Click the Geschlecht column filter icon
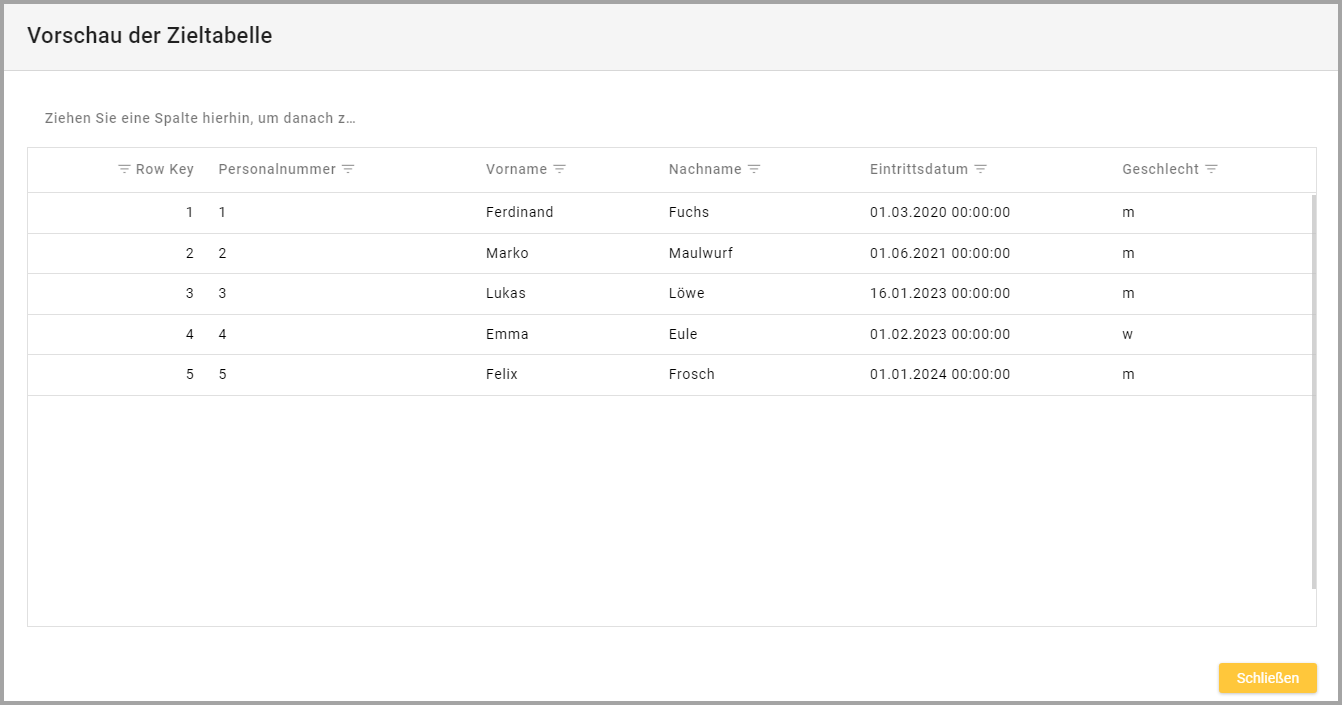 (x=1211, y=169)
